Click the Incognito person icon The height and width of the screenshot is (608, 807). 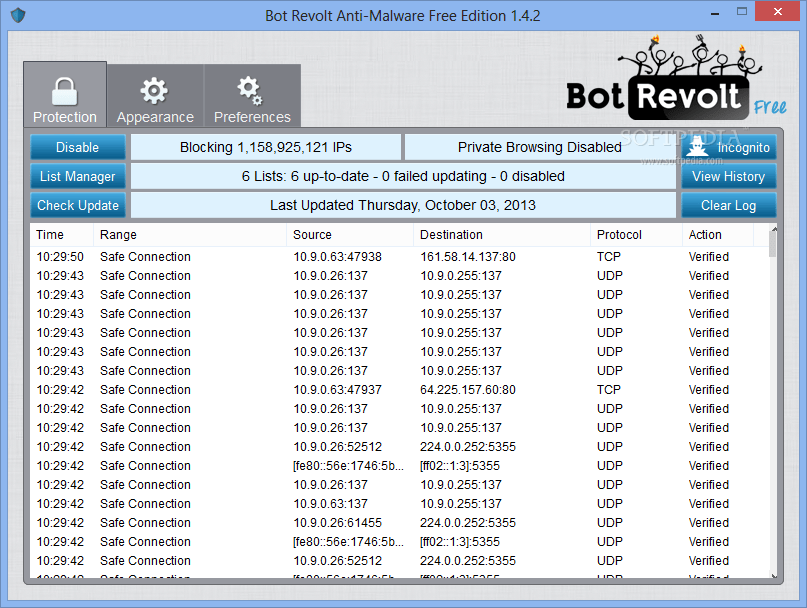[697, 146]
